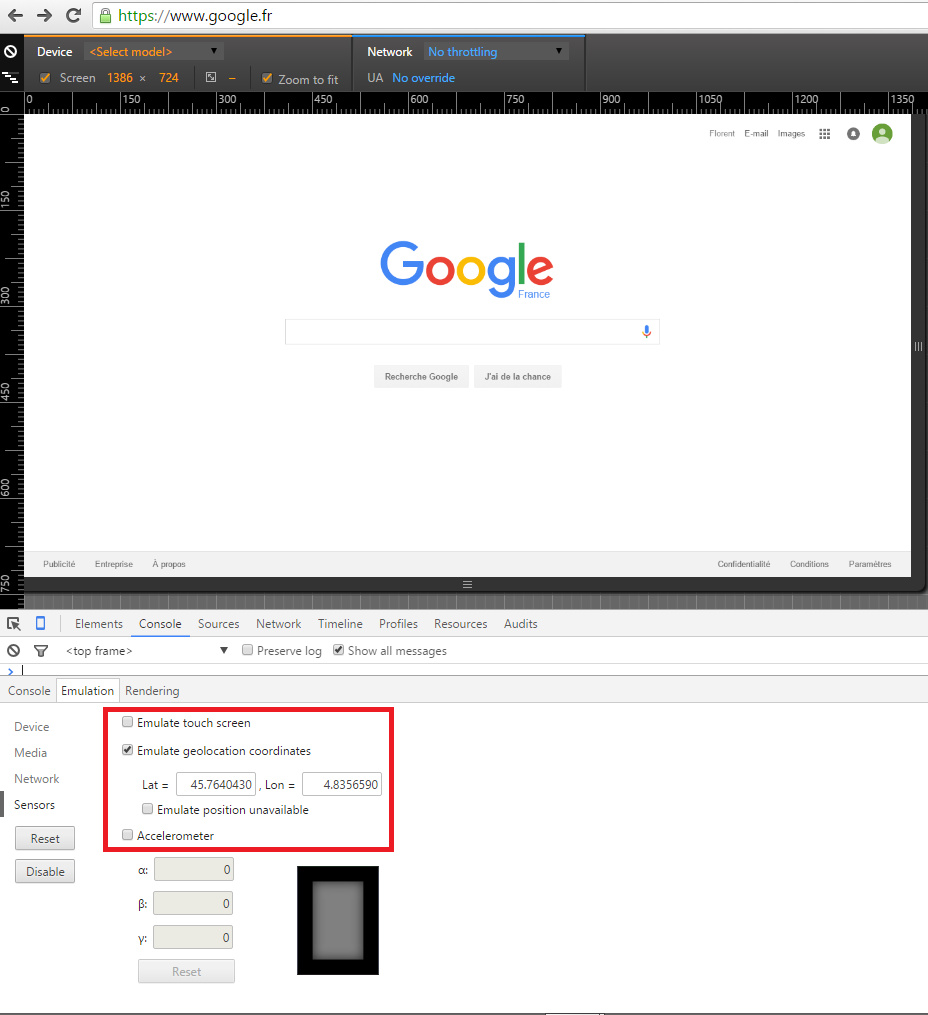Select the Console panel tab in the main bar
The width and height of the screenshot is (928, 1015).
click(160, 624)
